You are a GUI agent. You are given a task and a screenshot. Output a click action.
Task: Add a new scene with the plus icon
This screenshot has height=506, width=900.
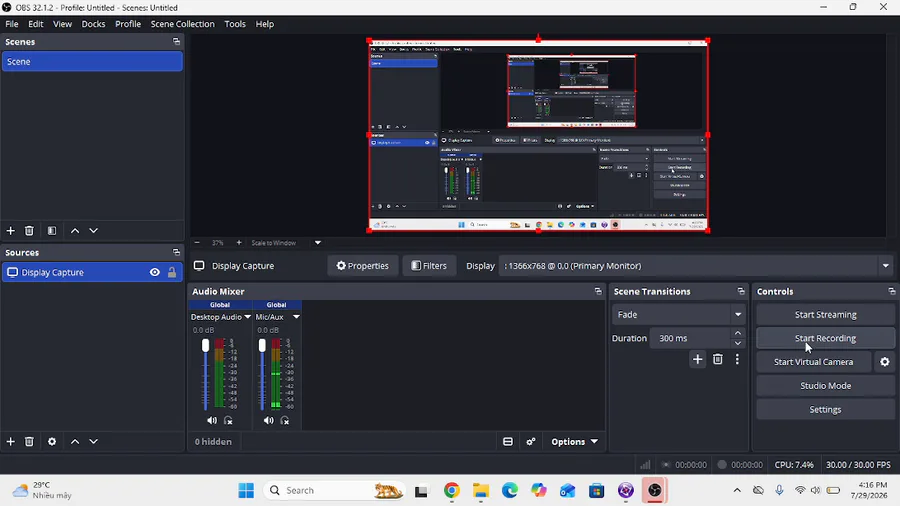pyautogui.click(x=10, y=231)
